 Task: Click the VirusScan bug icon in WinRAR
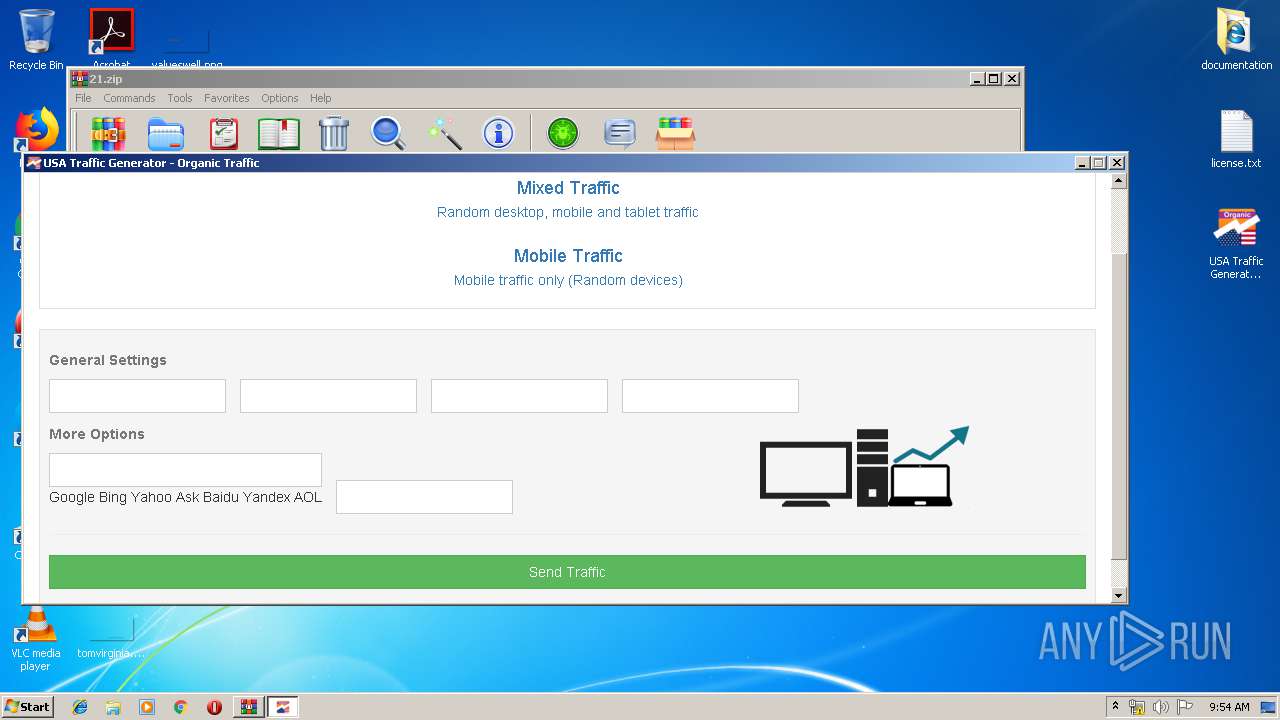[563, 133]
